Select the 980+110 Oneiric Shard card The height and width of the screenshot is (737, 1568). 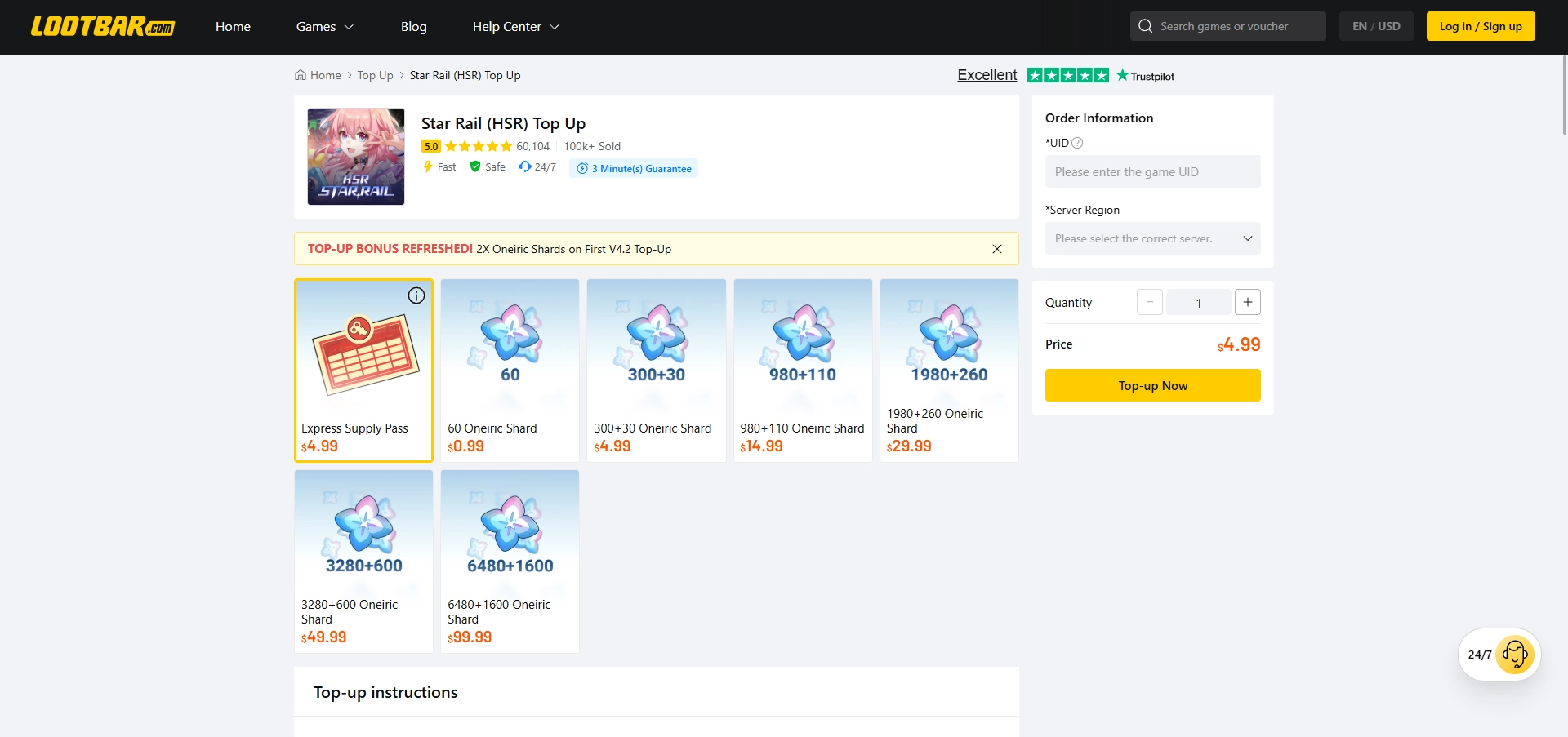click(x=803, y=371)
